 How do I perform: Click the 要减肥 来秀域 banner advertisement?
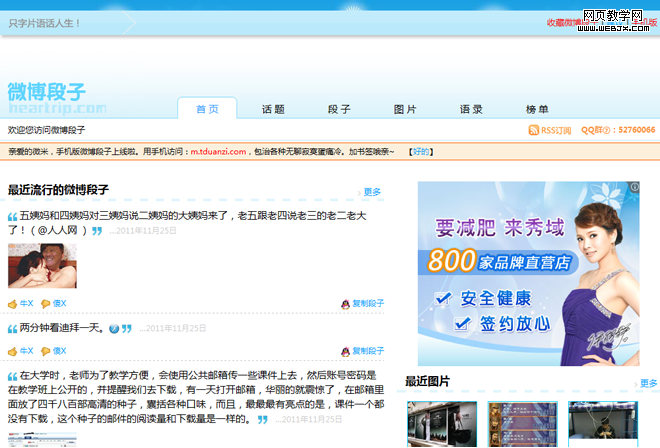tap(528, 273)
